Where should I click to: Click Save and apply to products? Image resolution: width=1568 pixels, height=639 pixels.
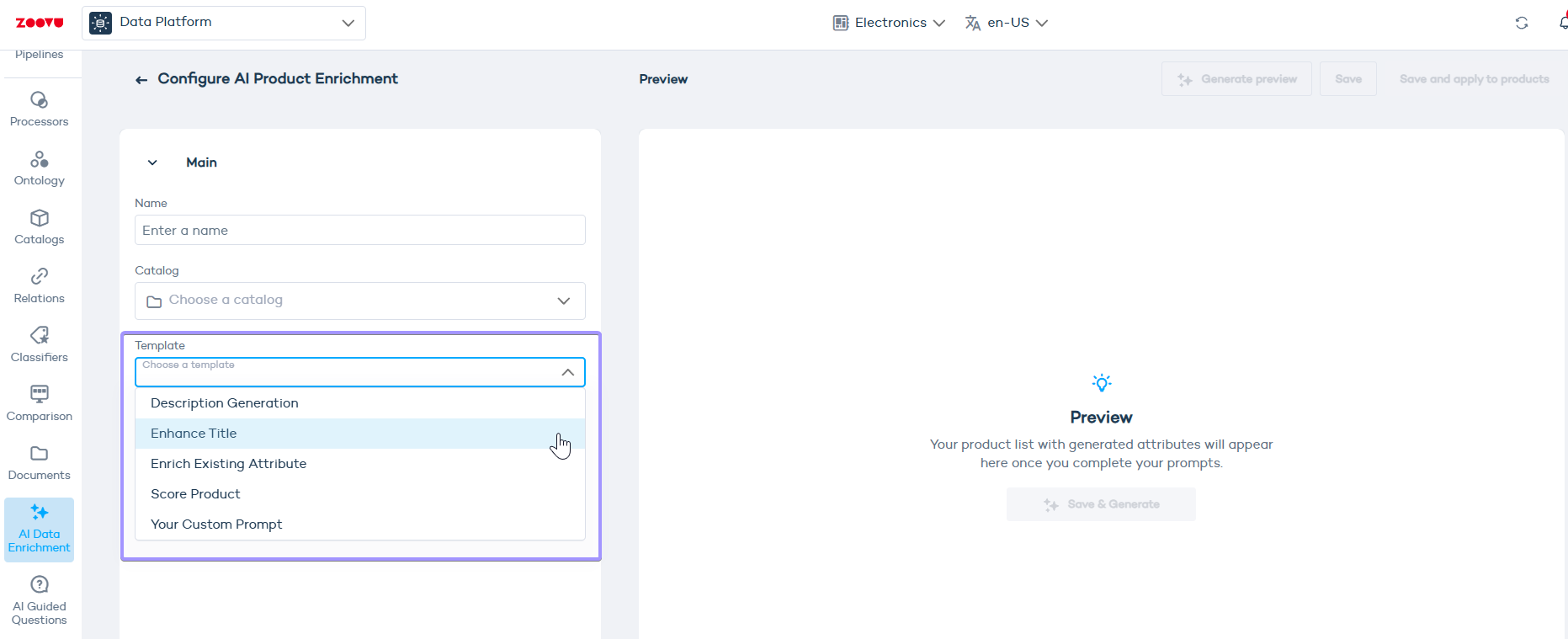click(x=1475, y=79)
